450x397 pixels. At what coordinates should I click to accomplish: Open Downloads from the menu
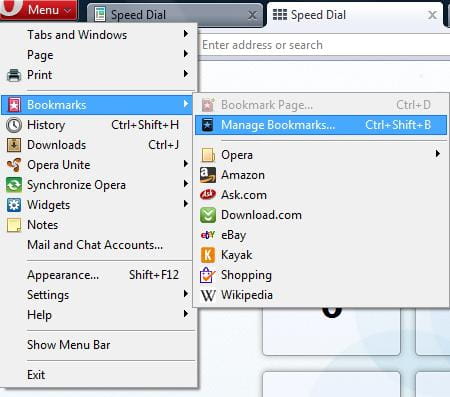coord(98,145)
